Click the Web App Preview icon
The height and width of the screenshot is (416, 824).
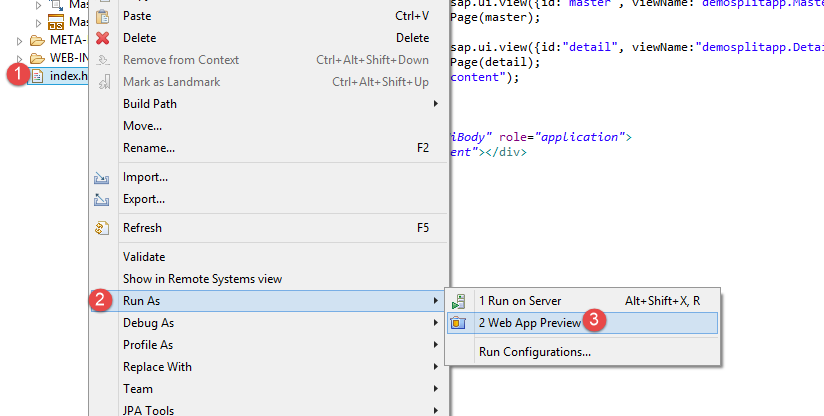(x=459, y=323)
